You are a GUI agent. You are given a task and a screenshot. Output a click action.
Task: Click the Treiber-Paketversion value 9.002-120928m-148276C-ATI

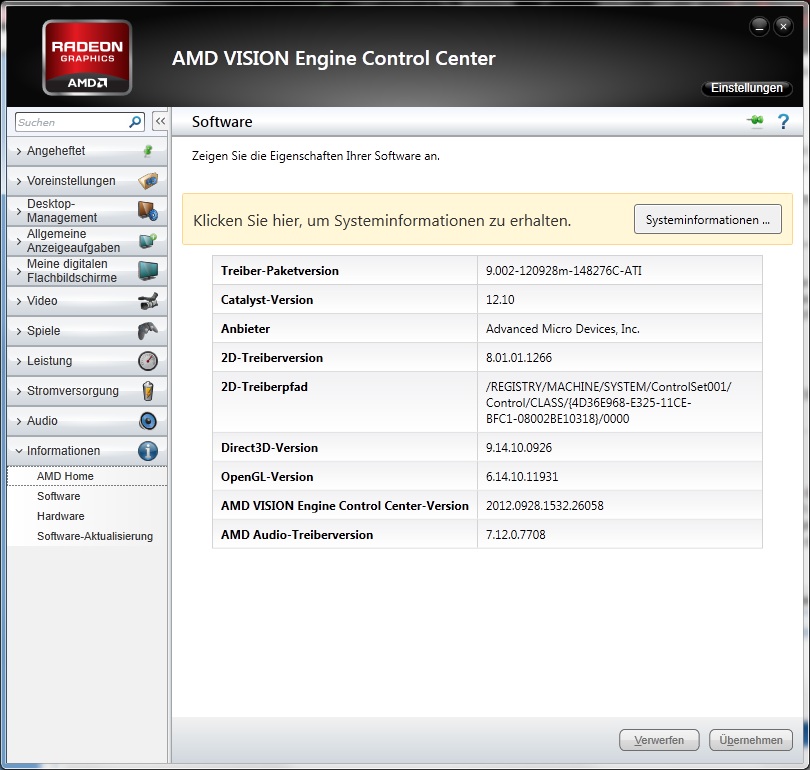point(564,271)
